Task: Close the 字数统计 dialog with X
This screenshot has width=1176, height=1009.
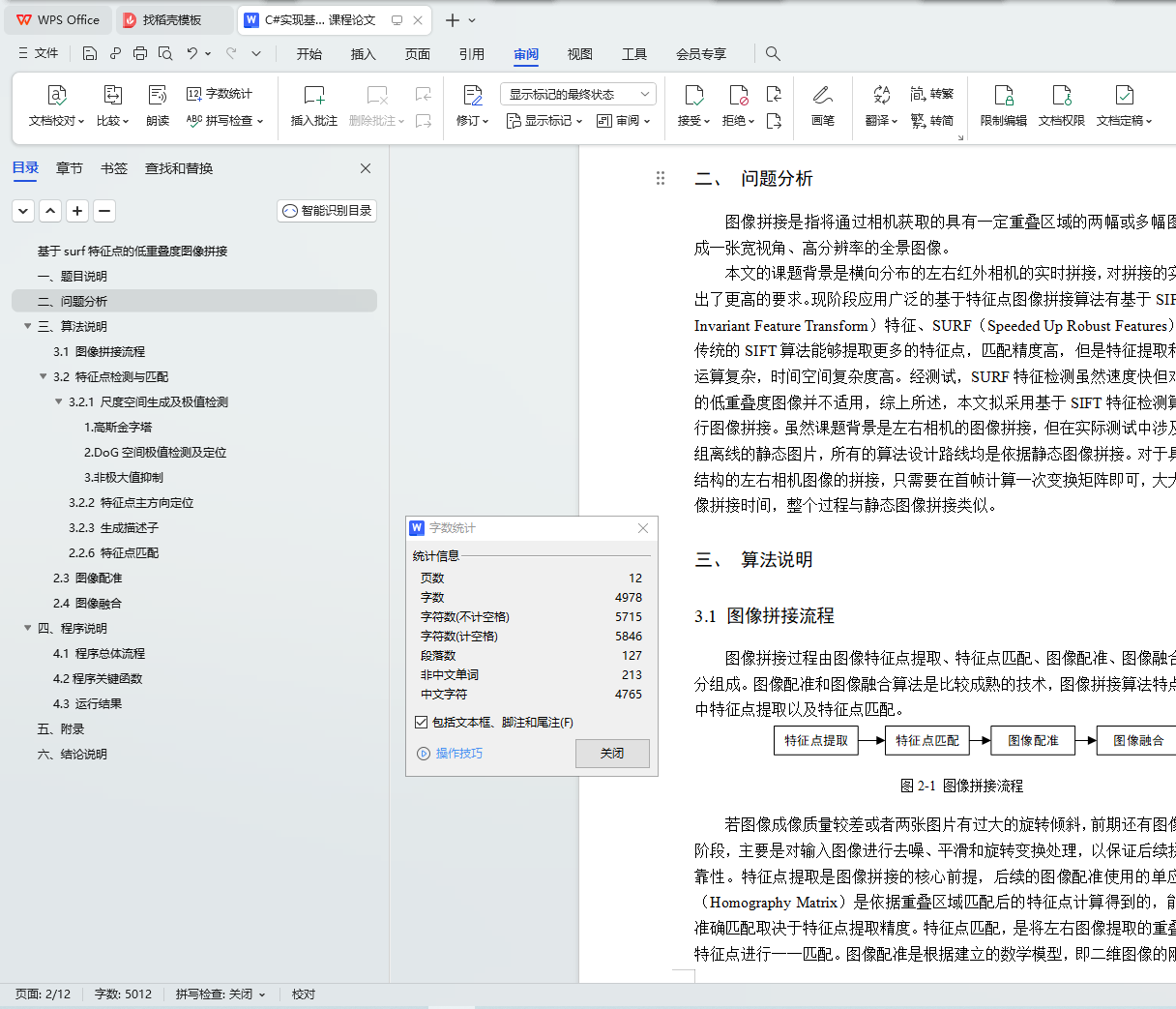Action: [643, 527]
